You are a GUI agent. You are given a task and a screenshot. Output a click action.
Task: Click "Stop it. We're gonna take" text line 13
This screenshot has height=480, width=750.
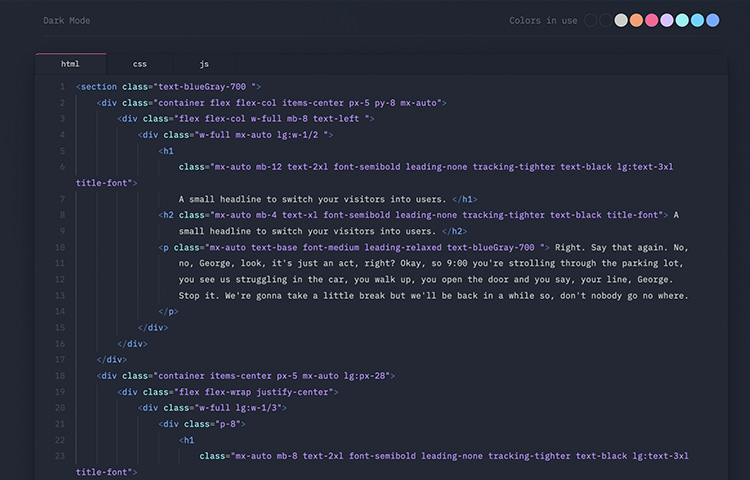[x=243, y=296]
